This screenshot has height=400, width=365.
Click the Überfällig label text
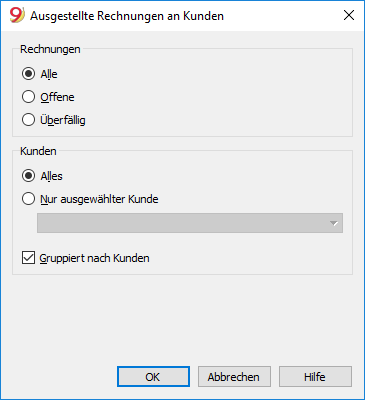coord(63,120)
